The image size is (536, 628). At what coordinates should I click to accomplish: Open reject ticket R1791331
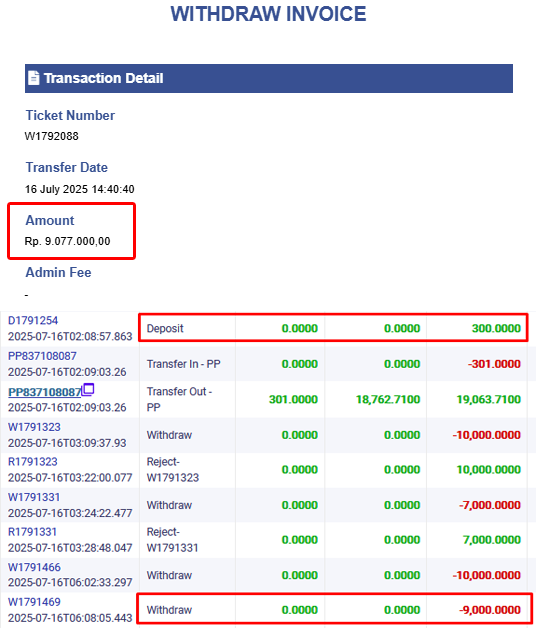pos(32,532)
